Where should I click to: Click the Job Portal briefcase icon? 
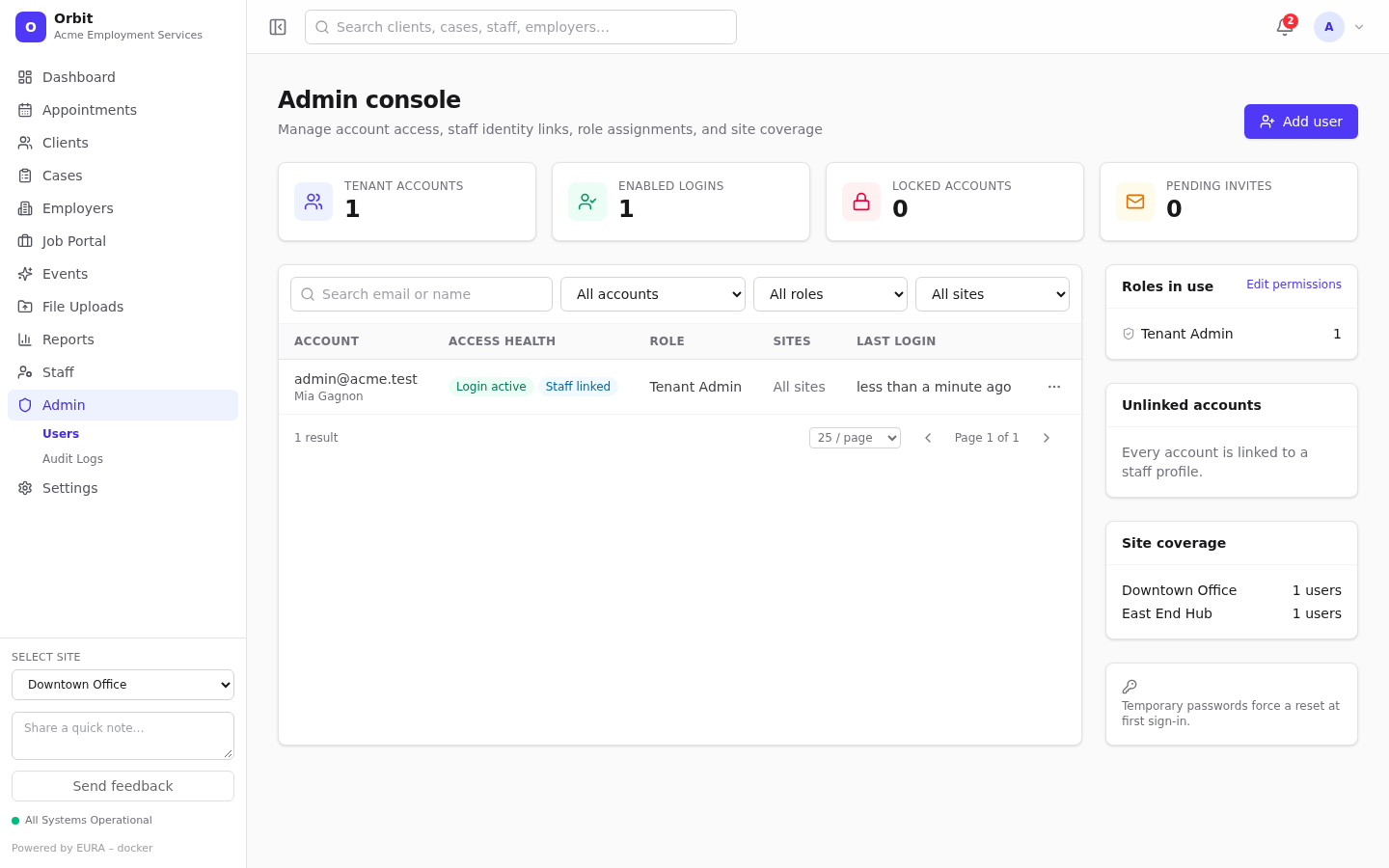click(25, 241)
